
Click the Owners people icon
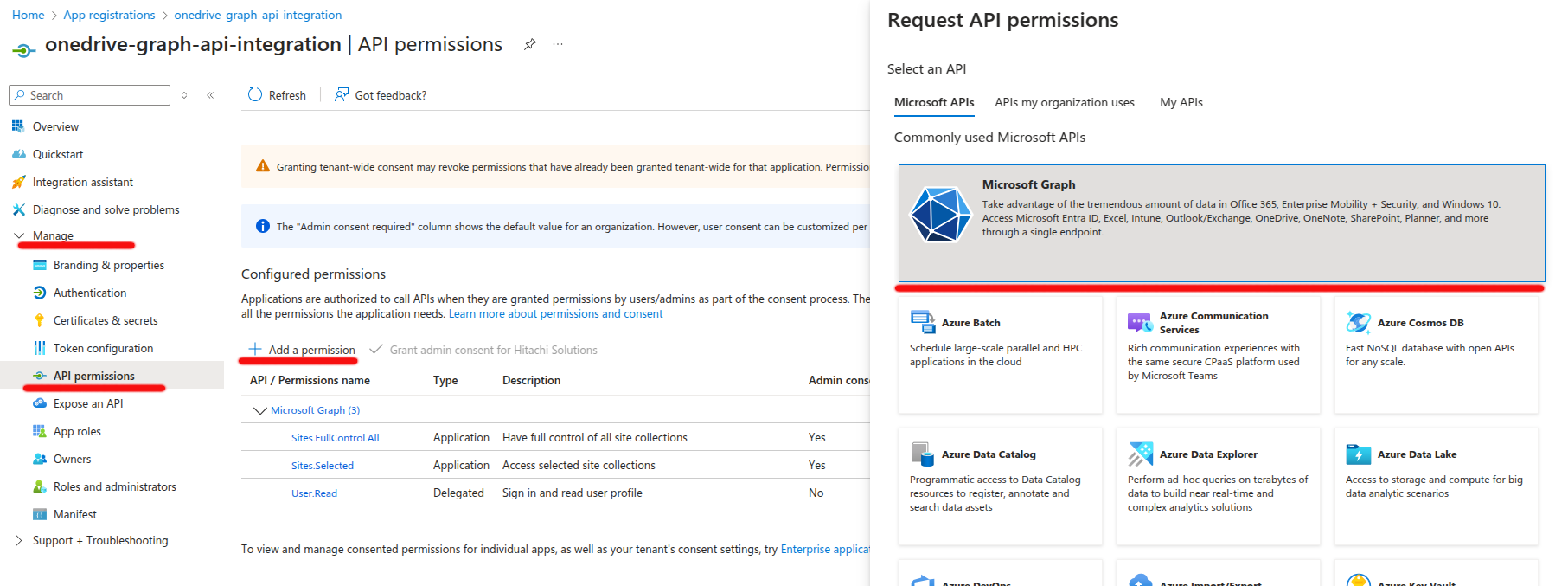click(40, 459)
